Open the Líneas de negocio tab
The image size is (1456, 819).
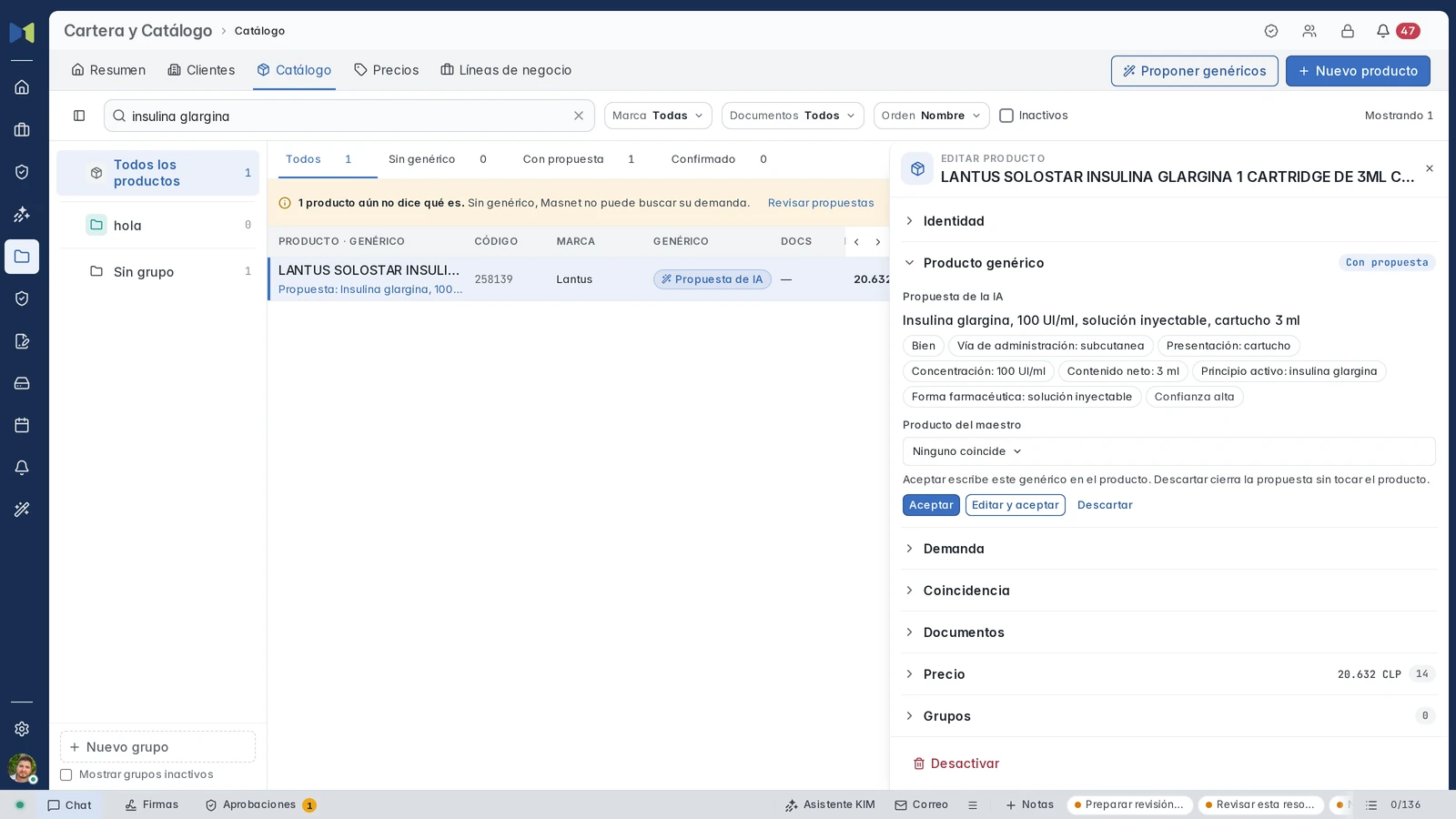[506, 70]
